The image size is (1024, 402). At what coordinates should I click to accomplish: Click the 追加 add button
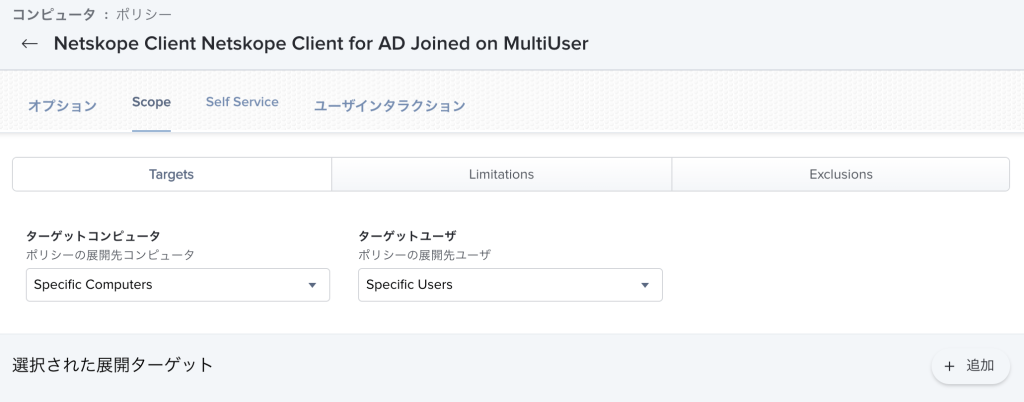pos(970,366)
